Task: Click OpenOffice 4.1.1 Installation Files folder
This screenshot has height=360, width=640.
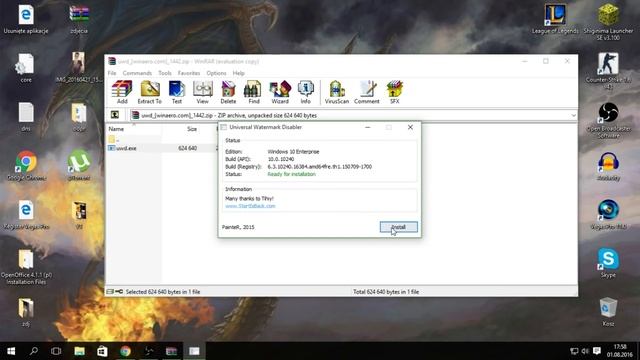Action: (26, 267)
